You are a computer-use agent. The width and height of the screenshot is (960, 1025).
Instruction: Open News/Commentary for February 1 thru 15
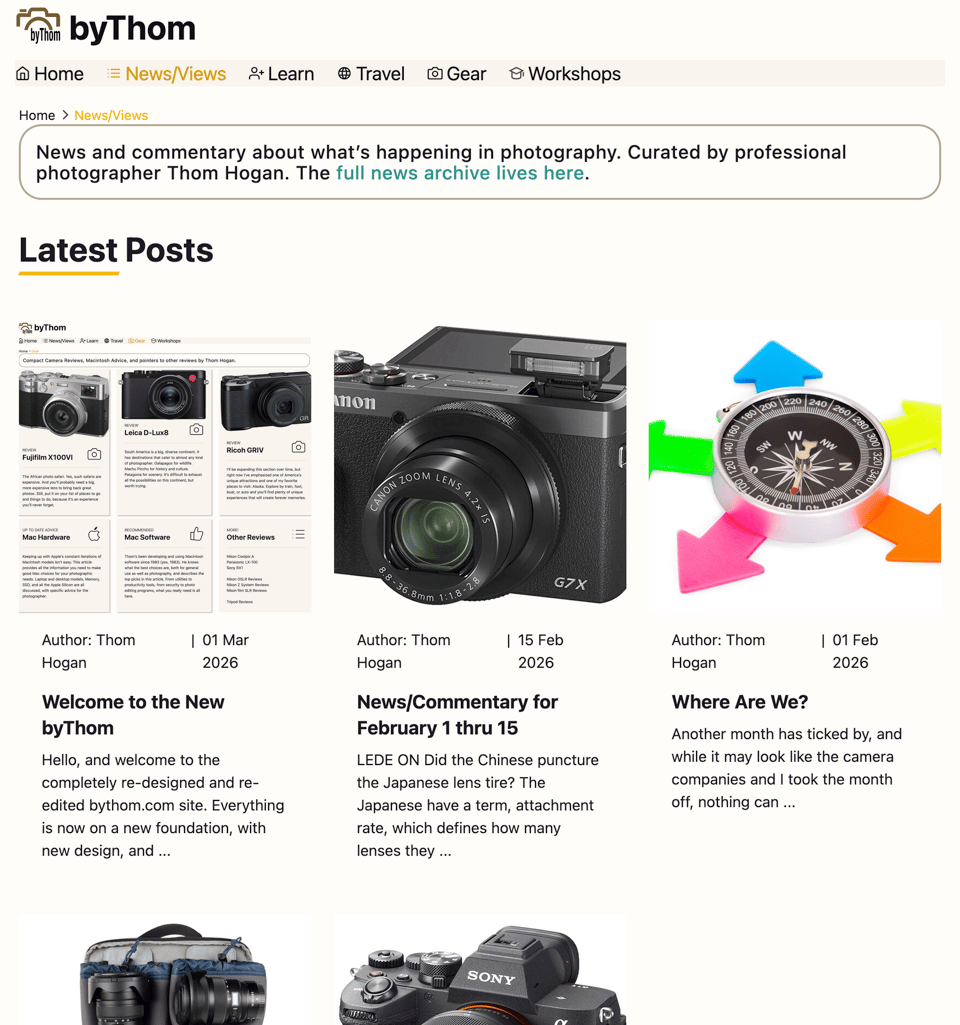tap(457, 714)
